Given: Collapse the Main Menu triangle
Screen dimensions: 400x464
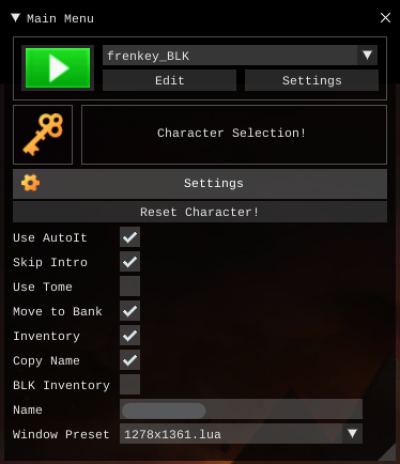Looking at the screenshot, I should point(16,18).
